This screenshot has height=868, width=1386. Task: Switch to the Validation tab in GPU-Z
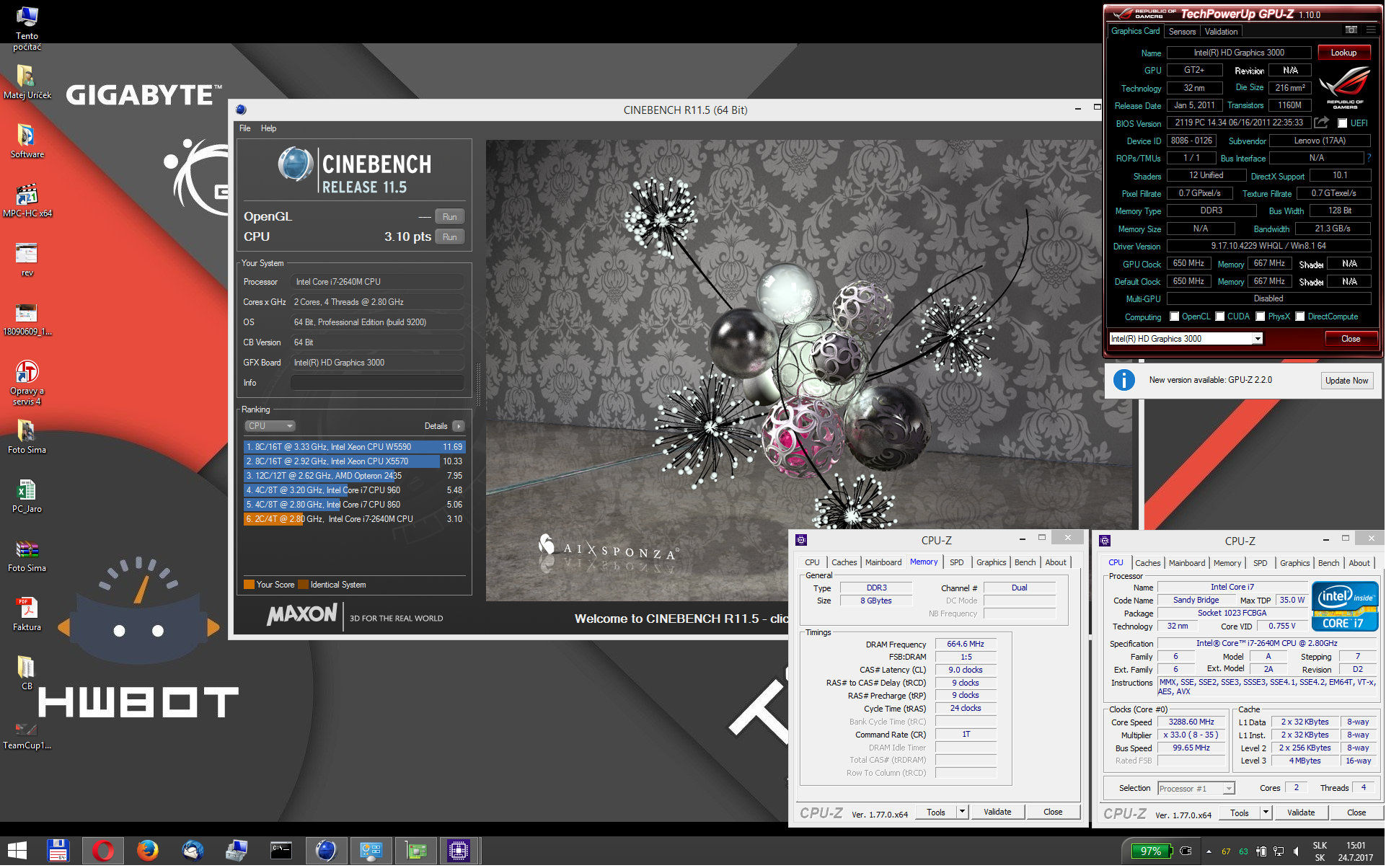[1222, 32]
